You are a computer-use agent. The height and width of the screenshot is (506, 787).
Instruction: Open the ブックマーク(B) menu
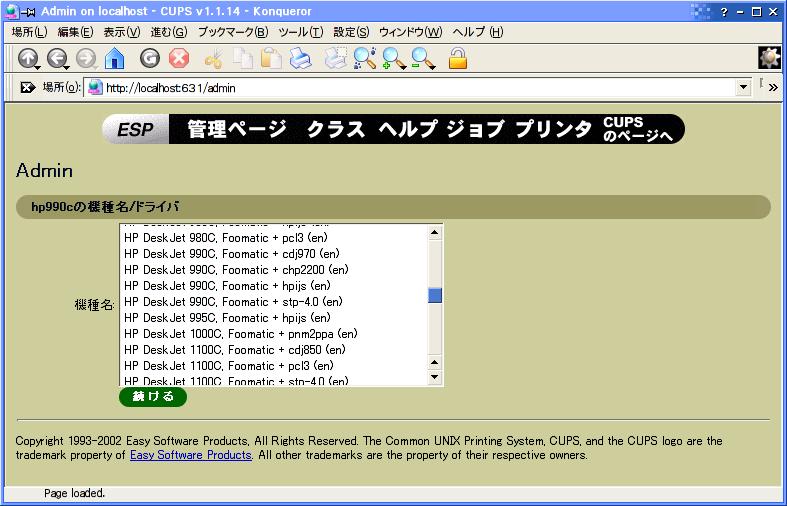(232, 32)
